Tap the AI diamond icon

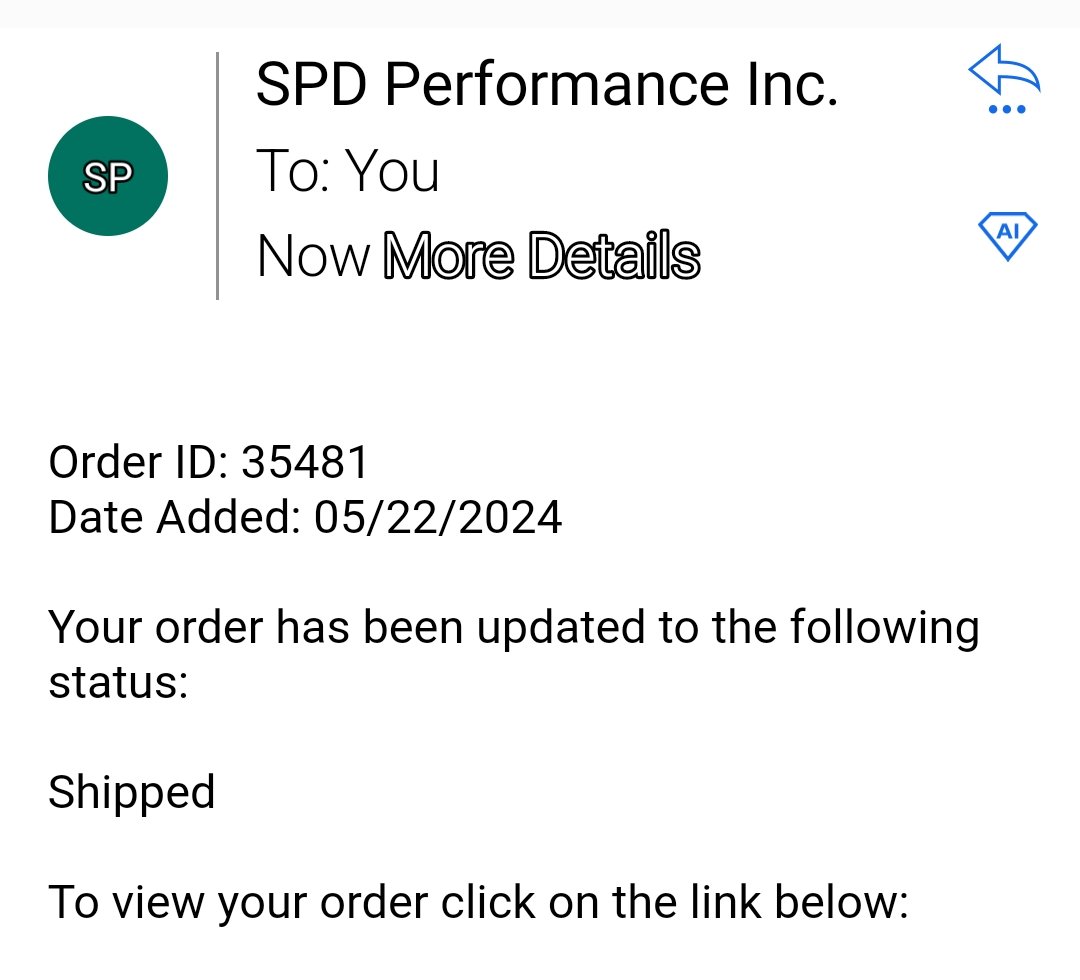pyautogui.click(x=1008, y=236)
